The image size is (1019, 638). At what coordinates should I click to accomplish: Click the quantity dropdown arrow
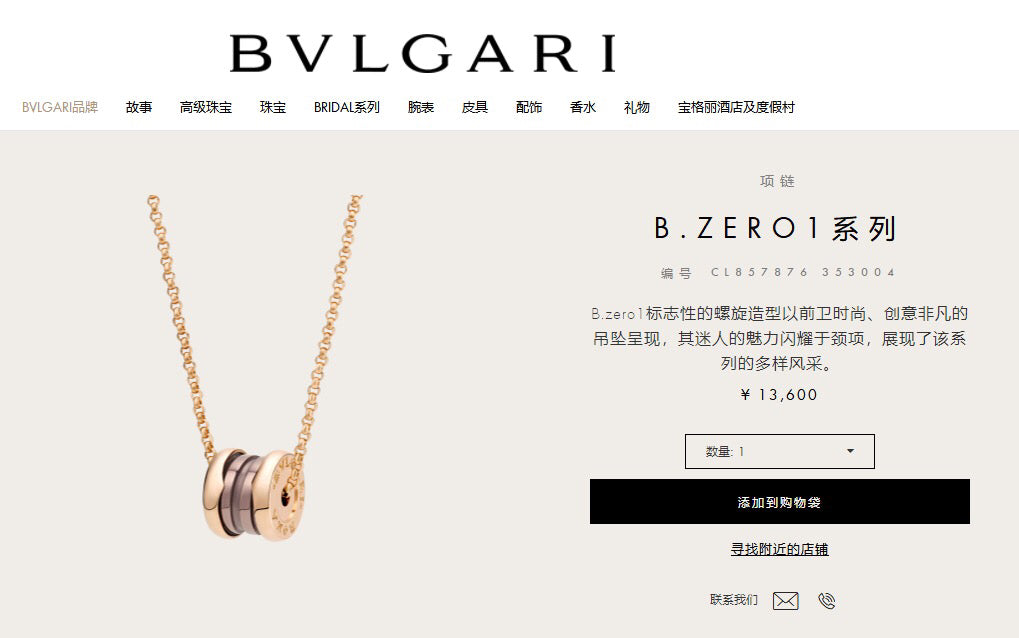pyautogui.click(x=850, y=451)
